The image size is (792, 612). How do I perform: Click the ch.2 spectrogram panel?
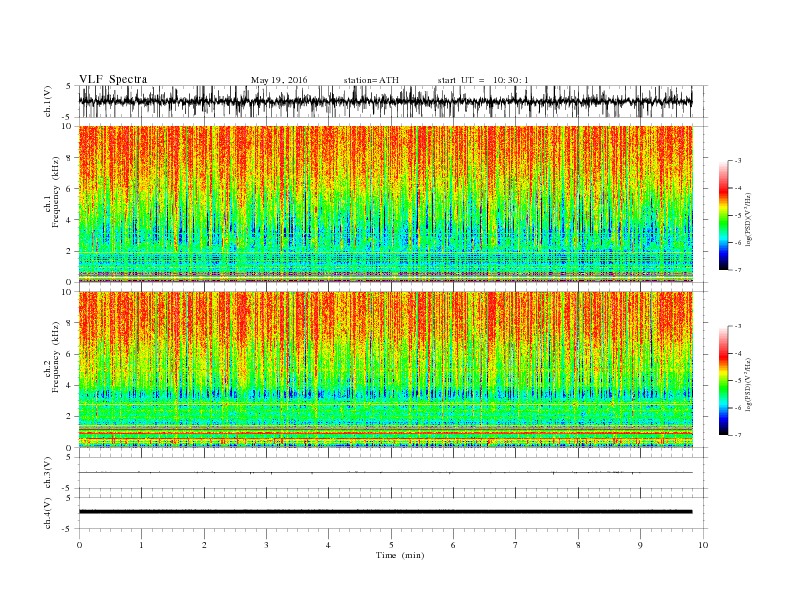385,370
